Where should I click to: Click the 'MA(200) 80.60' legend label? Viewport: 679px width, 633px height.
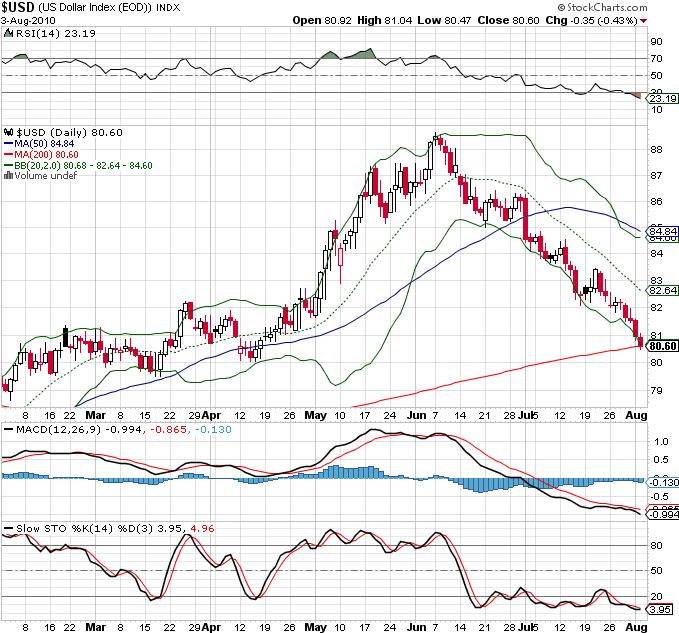(46, 155)
